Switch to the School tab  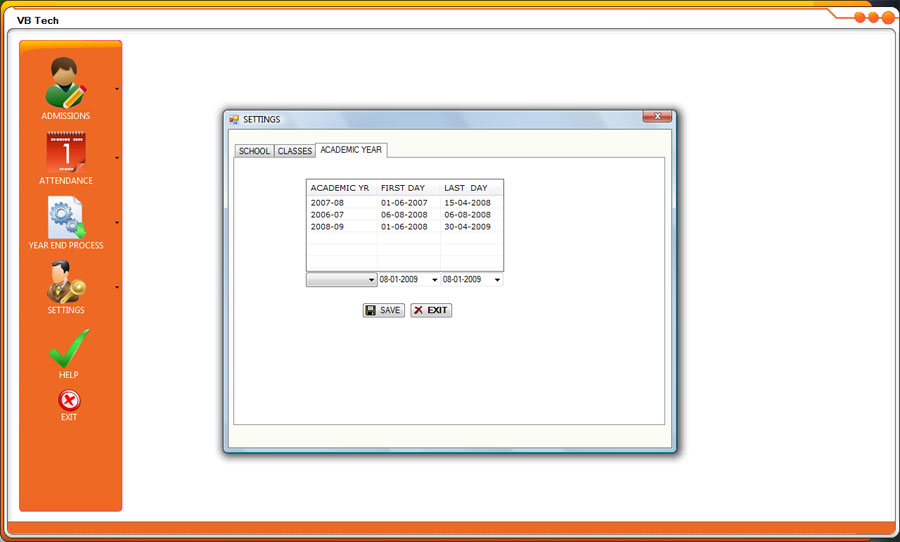click(x=254, y=151)
